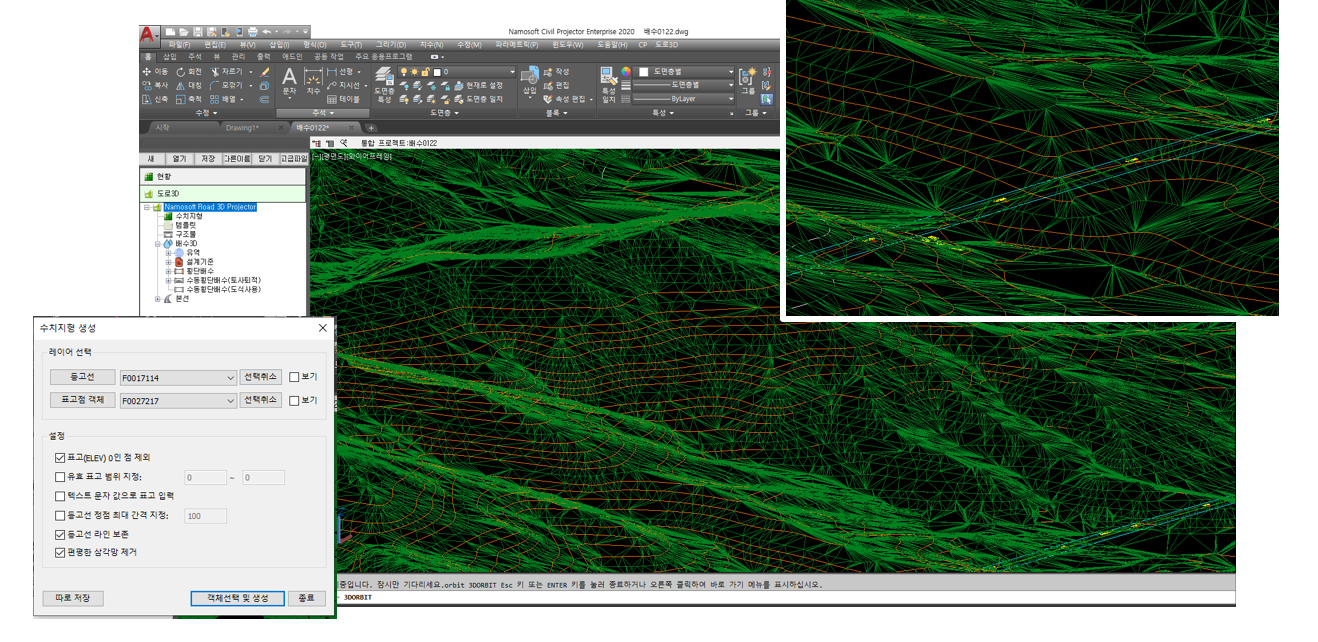Open the 파일(F) menu

[x=180, y=45]
